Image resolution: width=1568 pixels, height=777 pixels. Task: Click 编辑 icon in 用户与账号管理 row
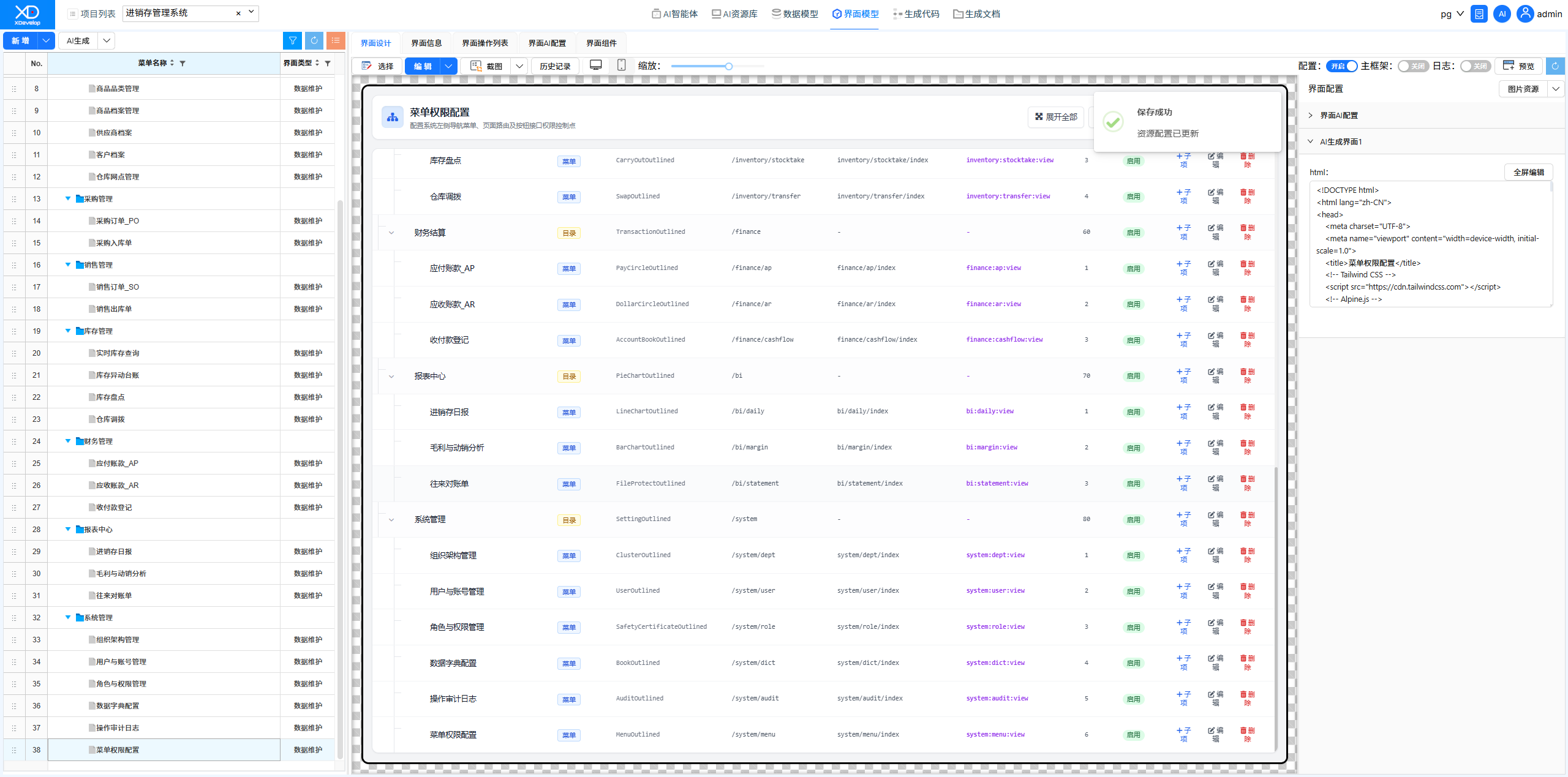tap(1216, 591)
